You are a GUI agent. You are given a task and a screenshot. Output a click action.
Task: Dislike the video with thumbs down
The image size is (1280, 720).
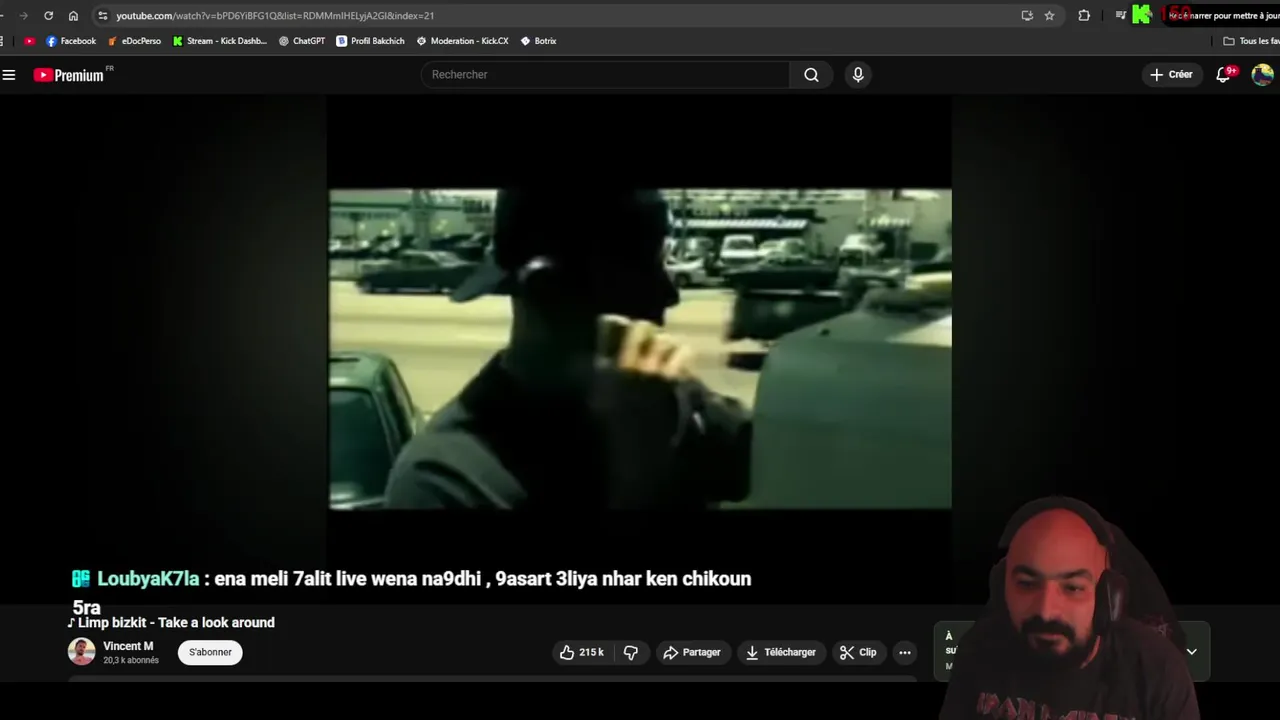631,652
